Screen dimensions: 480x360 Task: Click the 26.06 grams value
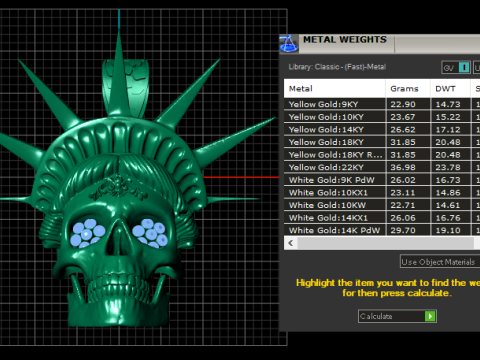[403, 218]
